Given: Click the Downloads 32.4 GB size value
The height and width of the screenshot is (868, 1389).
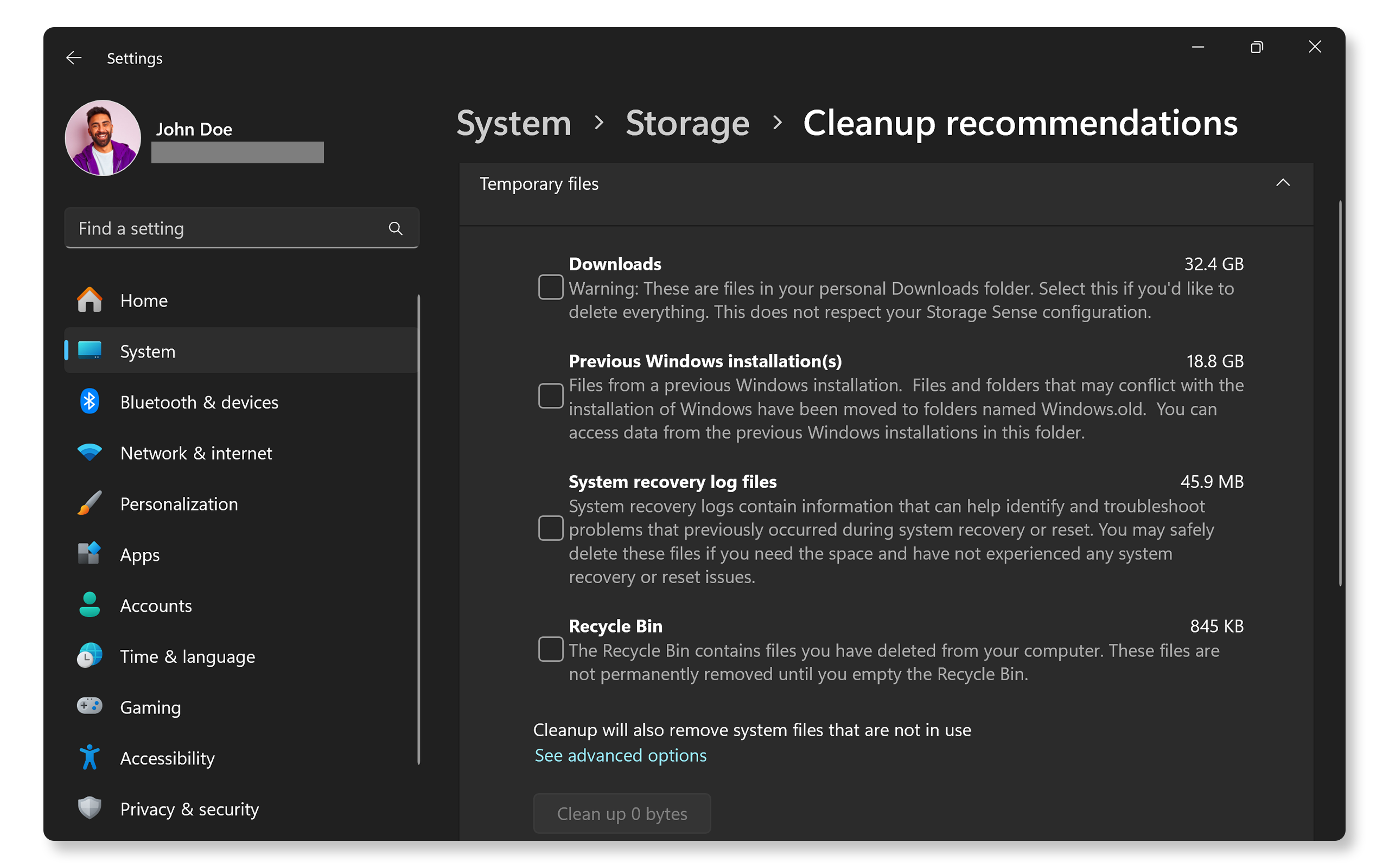Looking at the screenshot, I should pyautogui.click(x=1214, y=264).
